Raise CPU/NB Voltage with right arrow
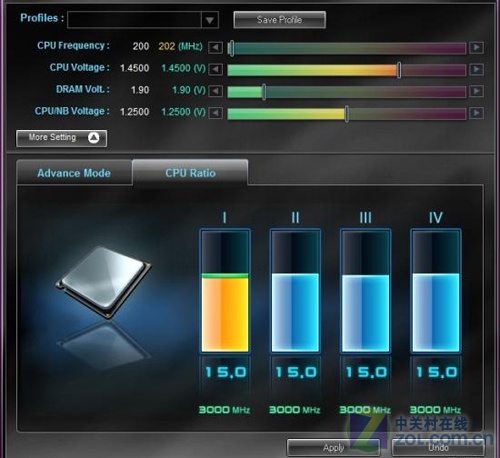Viewport: 500px width, 458px height. [476, 113]
